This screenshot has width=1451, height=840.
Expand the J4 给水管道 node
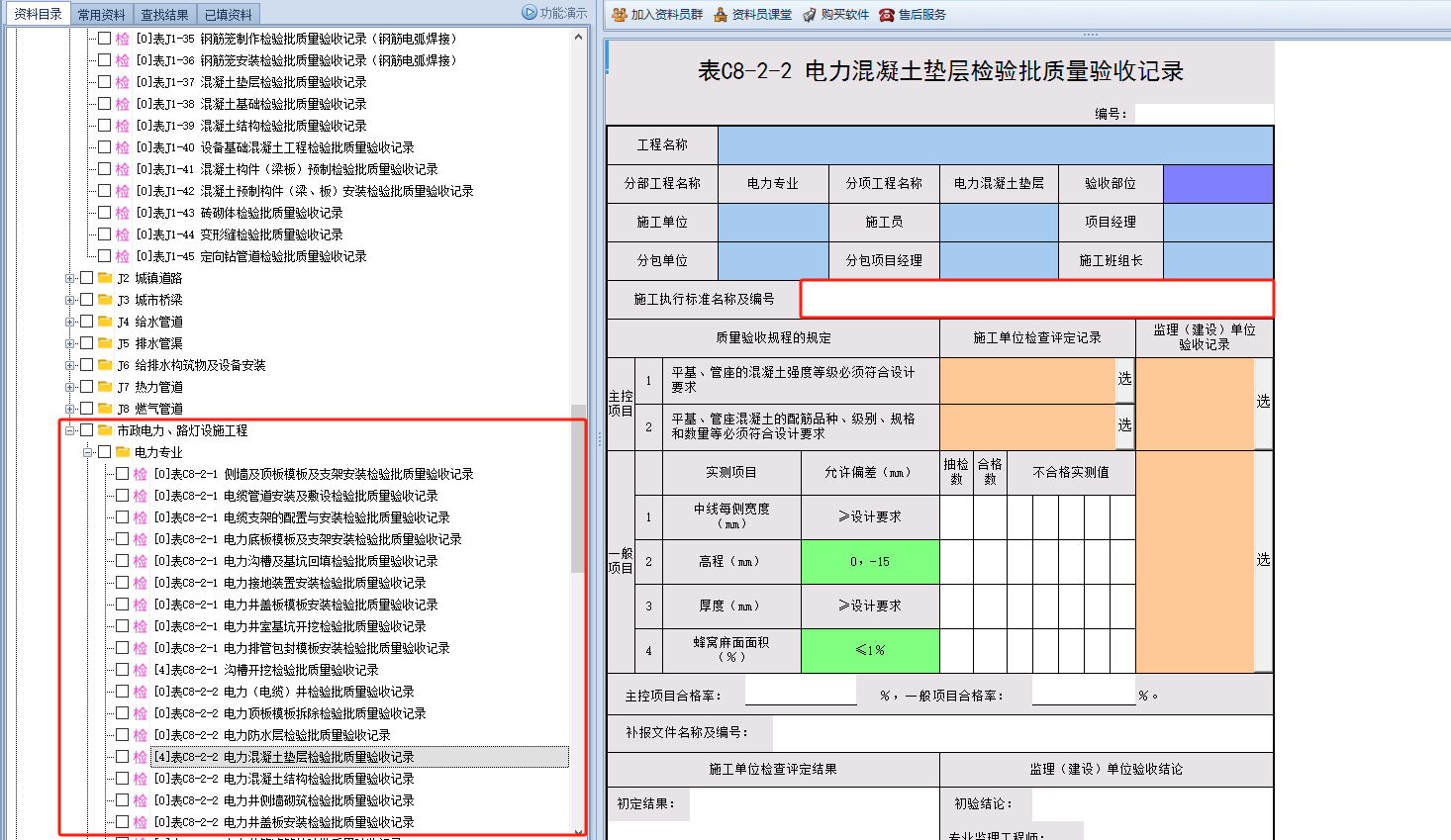click(70, 322)
